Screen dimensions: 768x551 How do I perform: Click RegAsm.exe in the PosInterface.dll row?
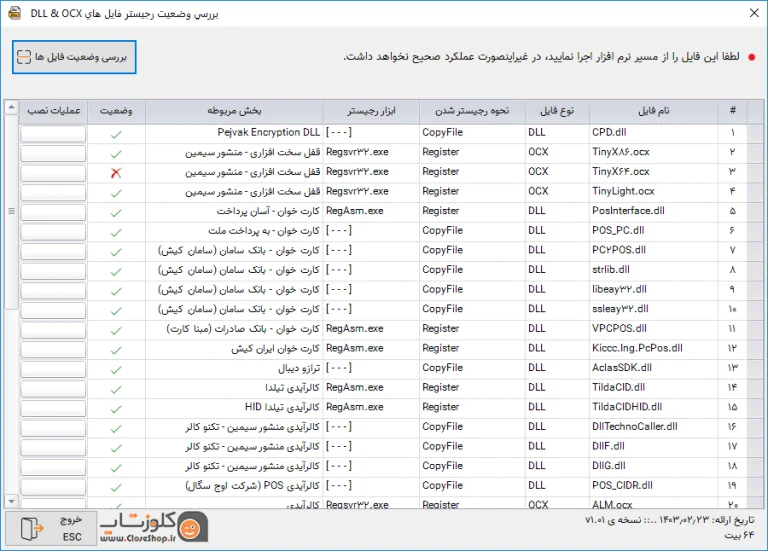pos(371,211)
